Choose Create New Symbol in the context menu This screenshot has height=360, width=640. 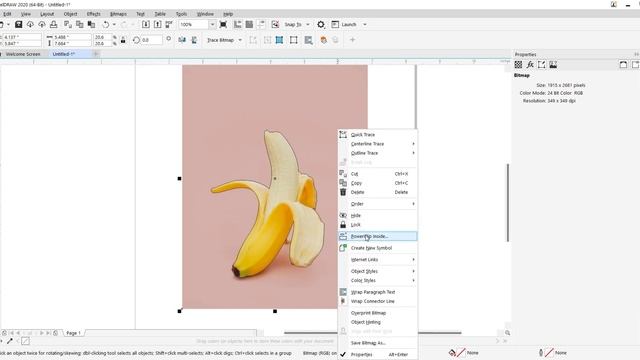tap(378, 248)
